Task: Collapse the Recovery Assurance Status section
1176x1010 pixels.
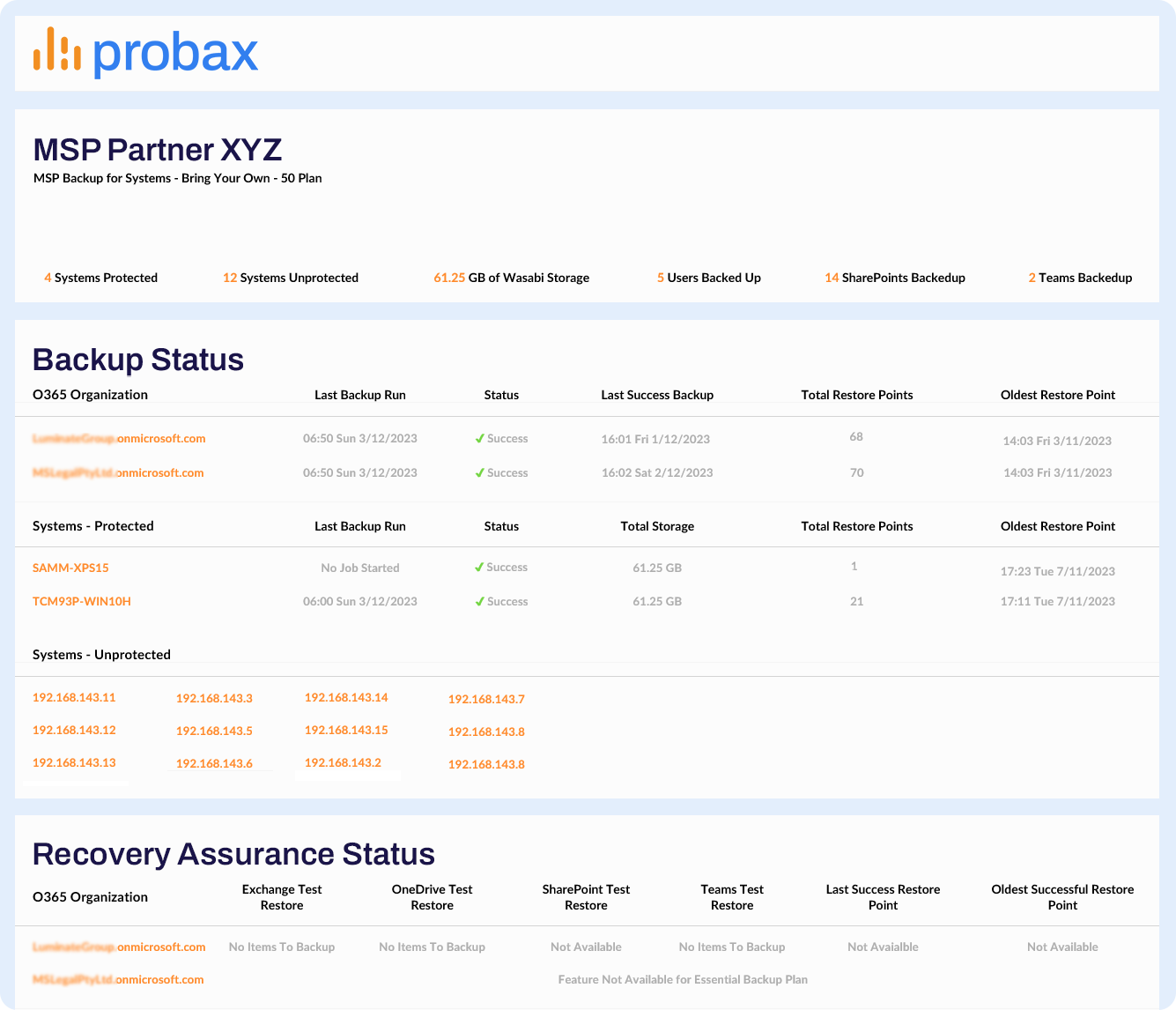Action: (x=233, y=853)
